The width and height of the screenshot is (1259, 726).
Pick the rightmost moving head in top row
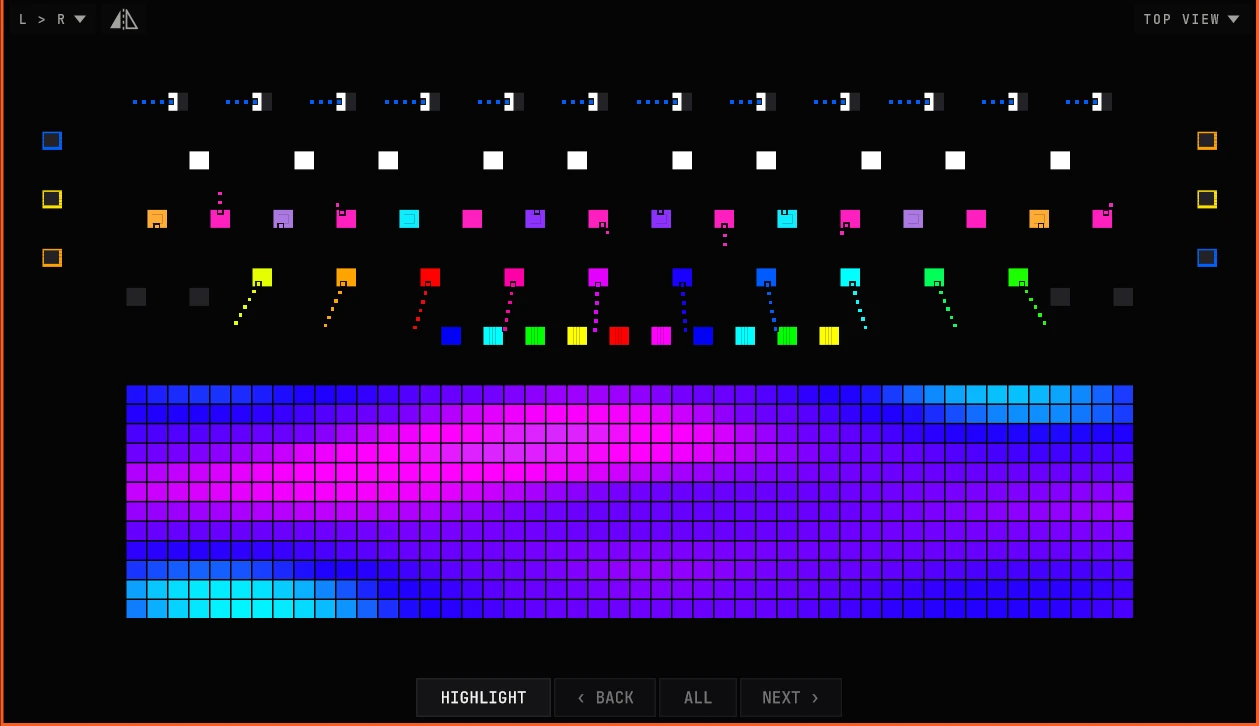coord(1102,102)
